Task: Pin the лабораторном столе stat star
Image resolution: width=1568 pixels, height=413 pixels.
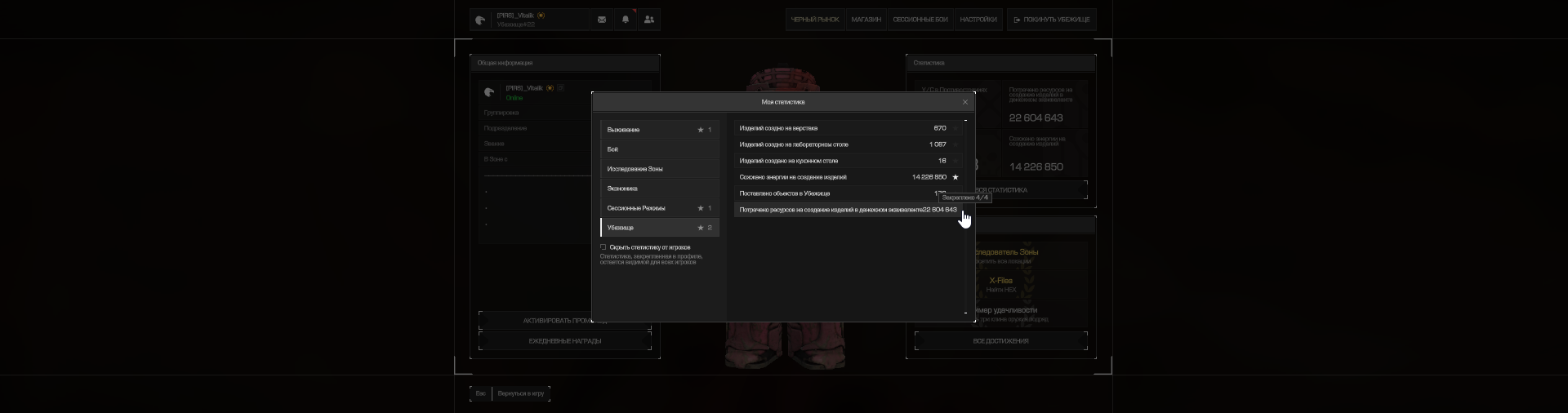Action: [955, 144]
